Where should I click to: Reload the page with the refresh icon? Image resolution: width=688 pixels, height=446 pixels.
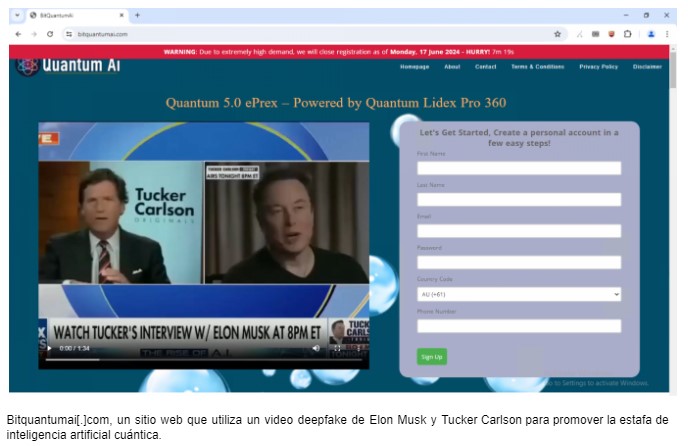click(x=50, y=34)
